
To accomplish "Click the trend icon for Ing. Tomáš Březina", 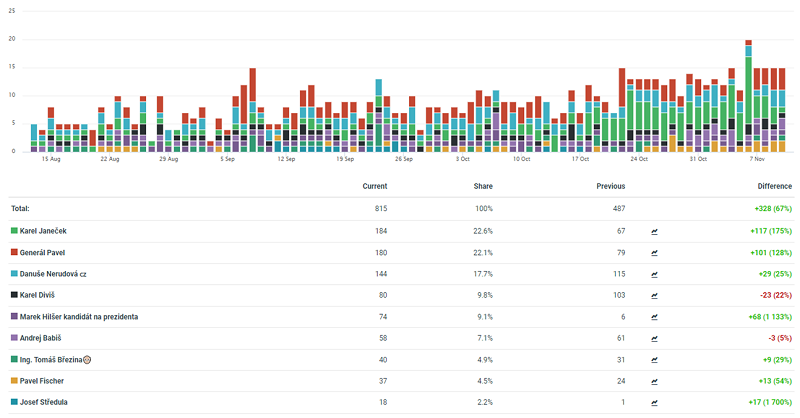I will pyautogui.click(x=654, y=360).
